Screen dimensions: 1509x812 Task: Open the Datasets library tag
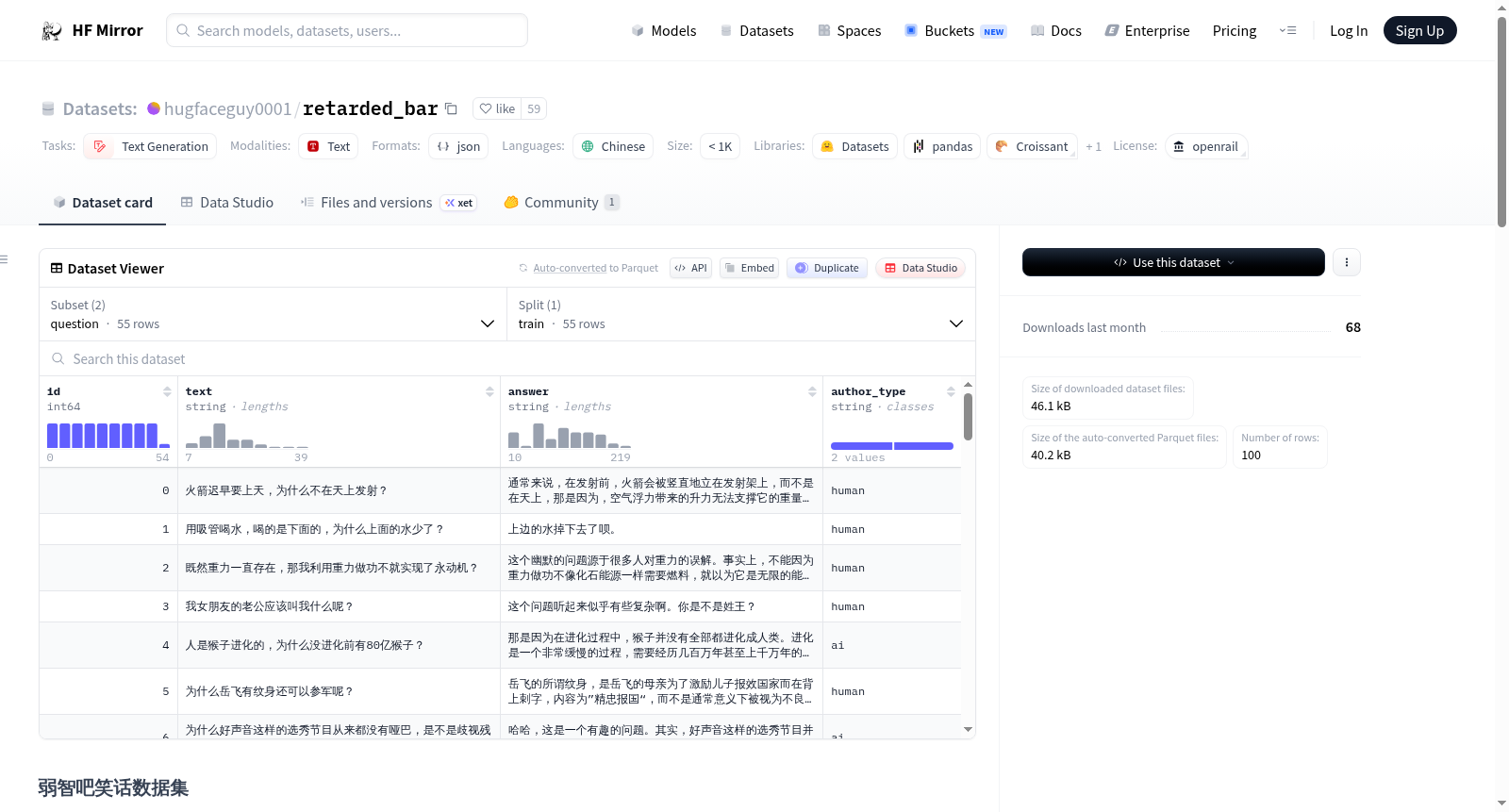(x=854, y=146)
